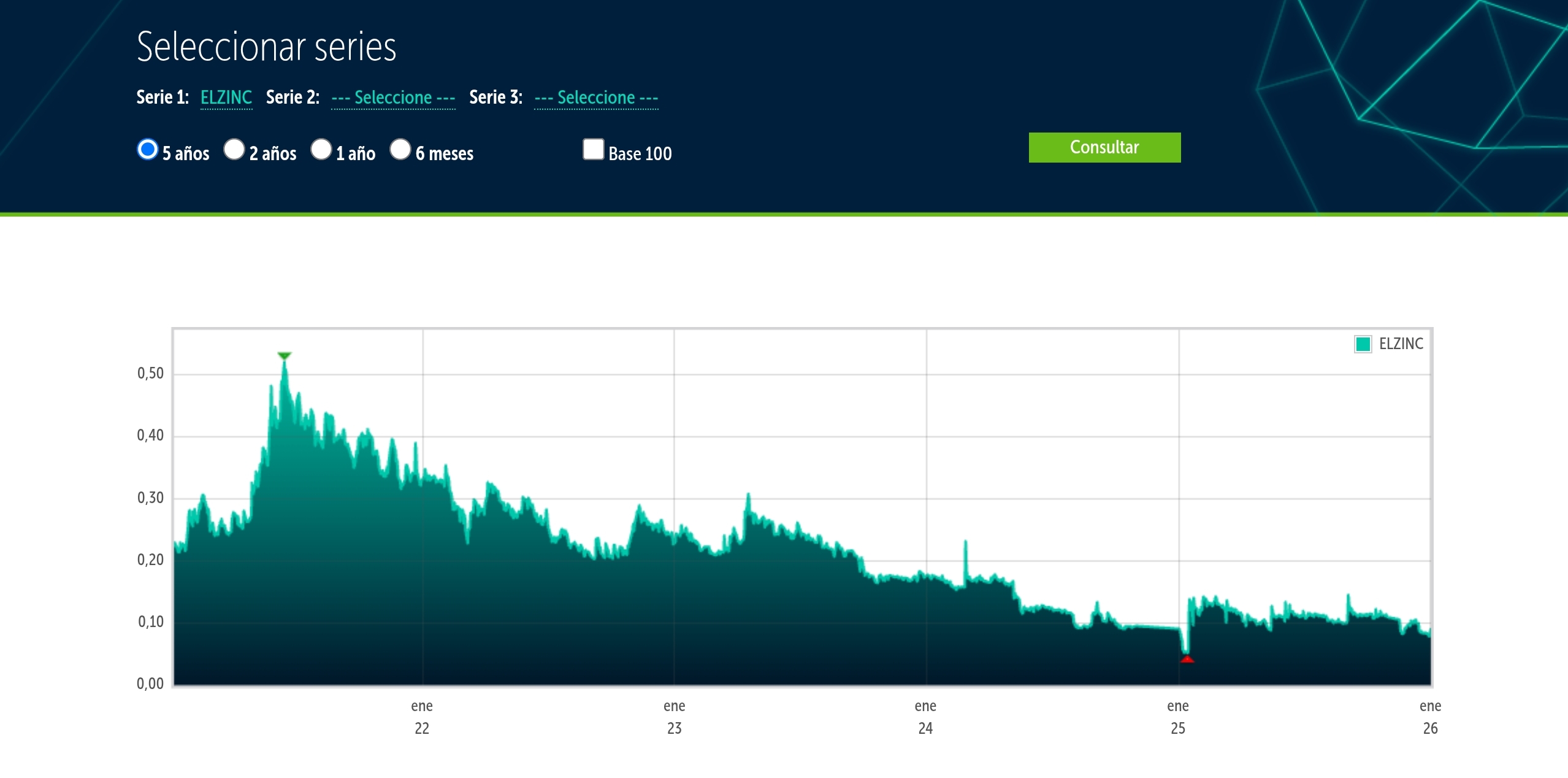Click the ELZINC legend color square
Screen dimensions: 1568x778
click(x=1363, y=344)
